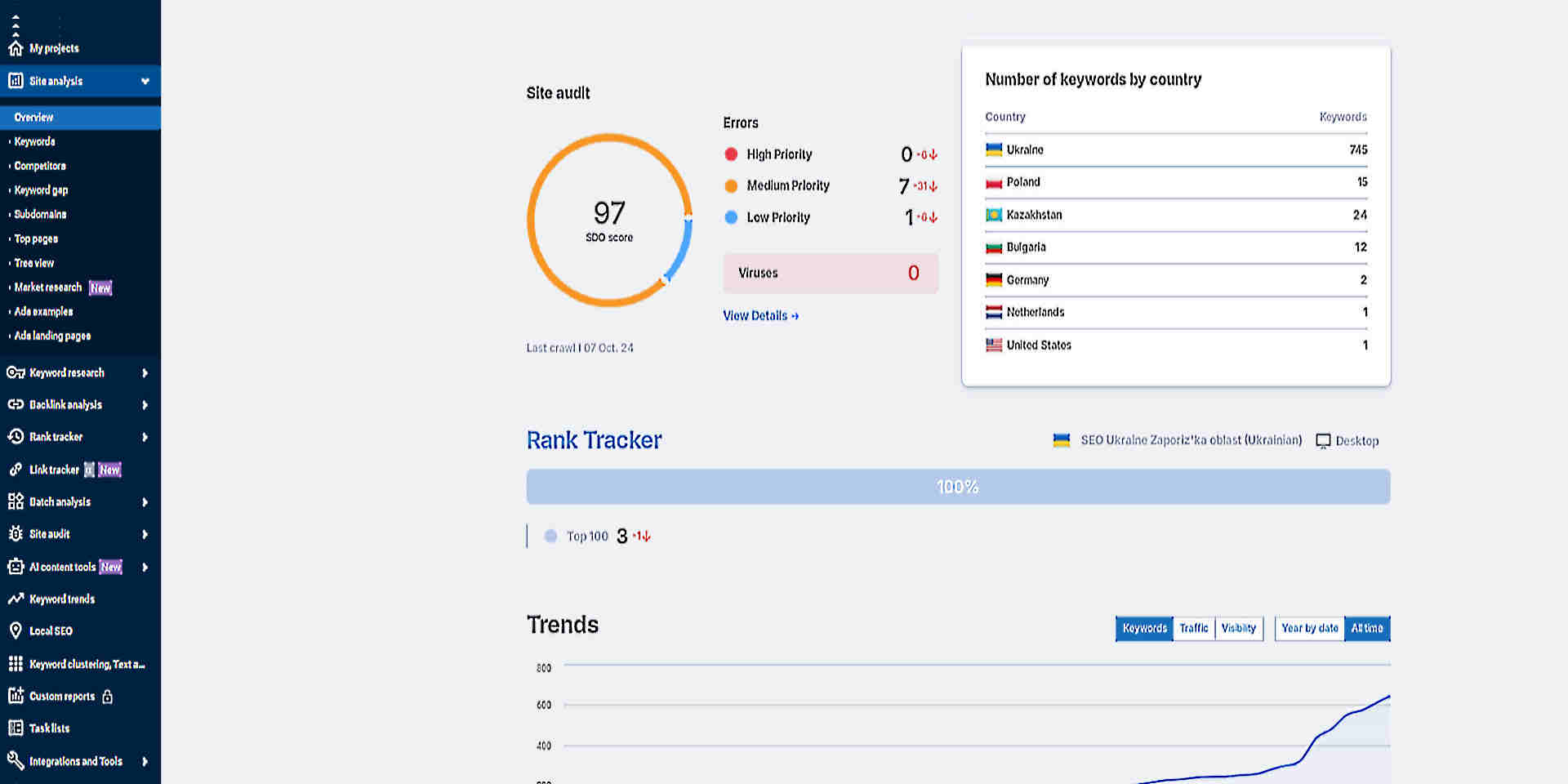Screen dimensions: 1568x784
Task: Click the Keyword trends line icon
Action: coord(16,599)
